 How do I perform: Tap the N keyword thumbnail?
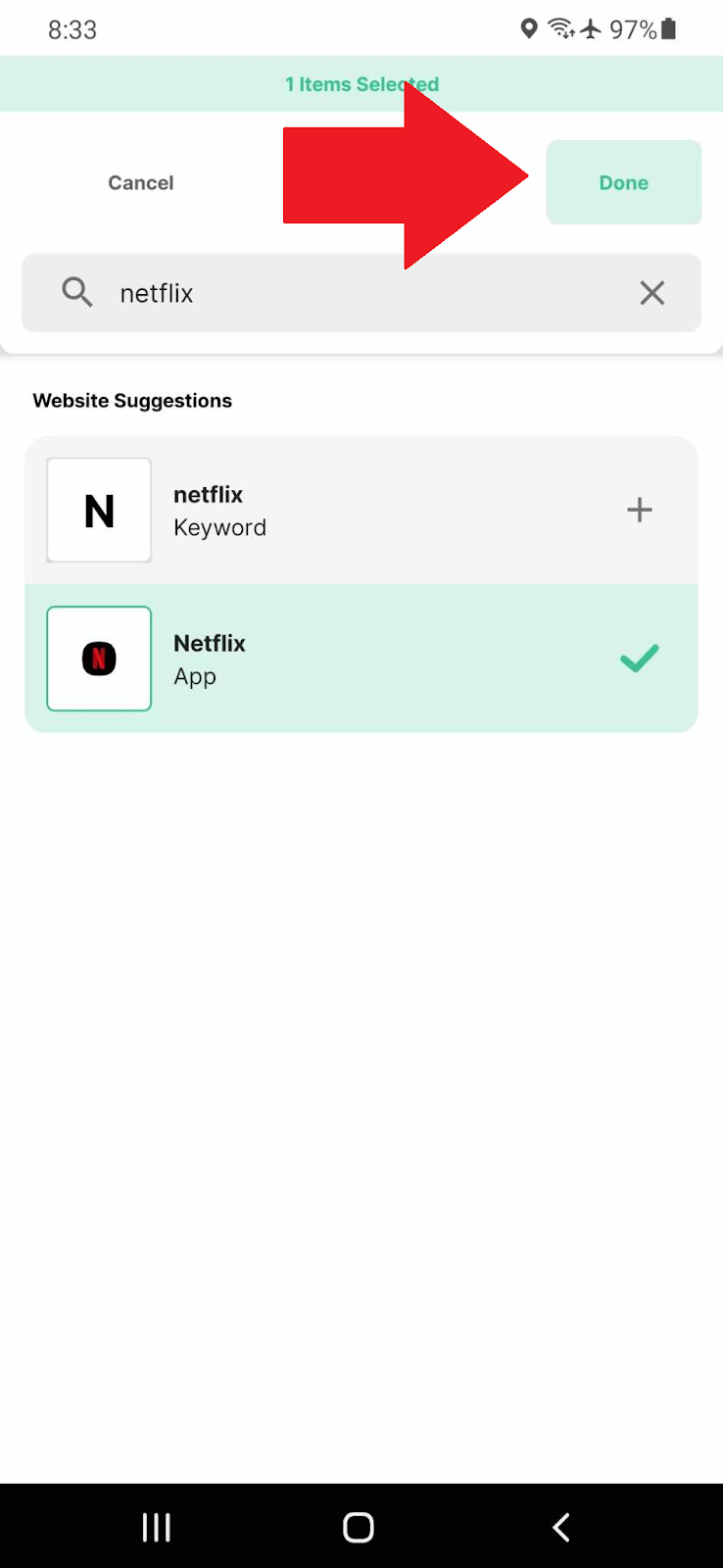tap(99, 510)
